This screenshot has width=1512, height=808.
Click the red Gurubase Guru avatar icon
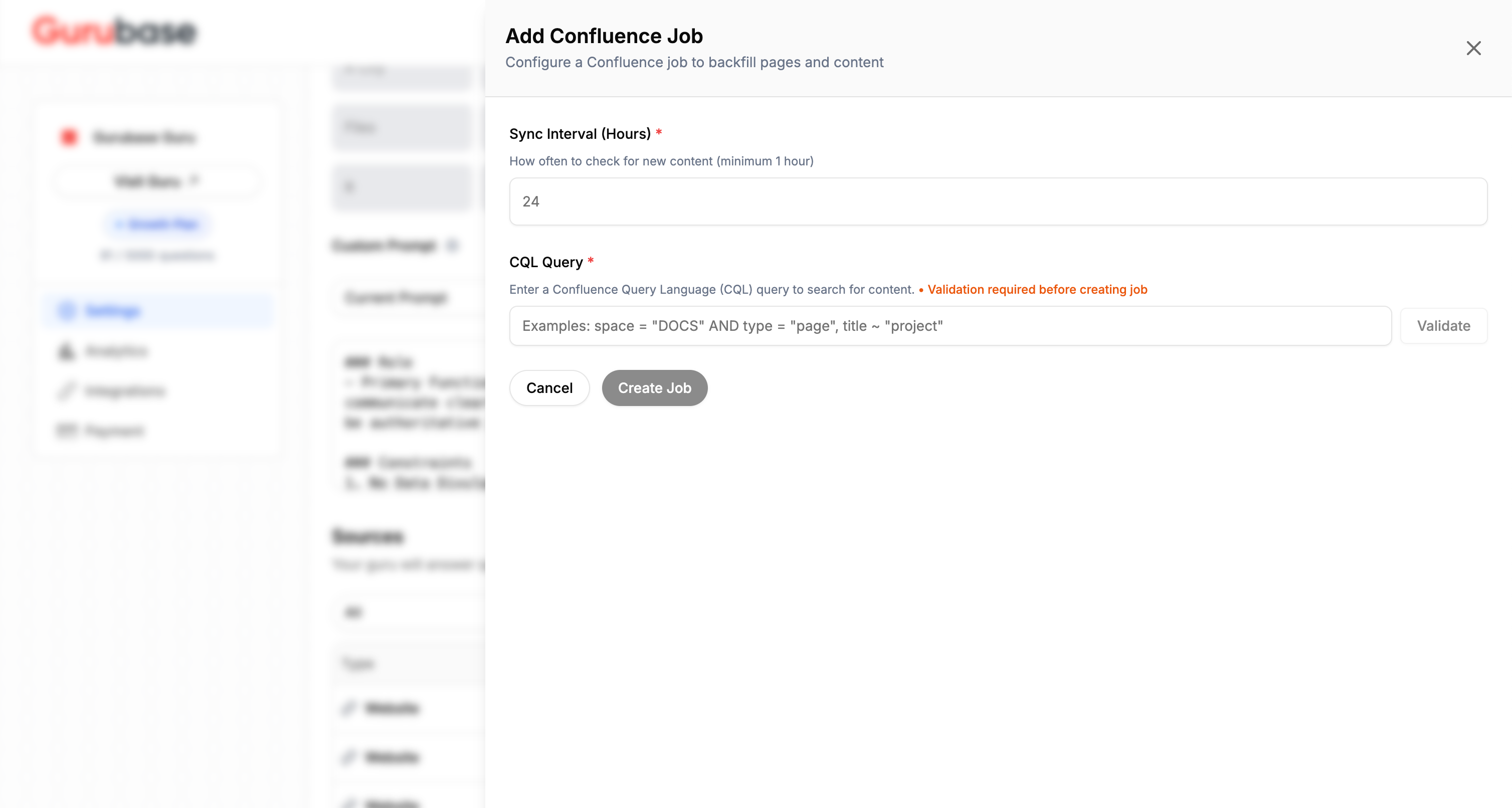[x=69, y=137]
